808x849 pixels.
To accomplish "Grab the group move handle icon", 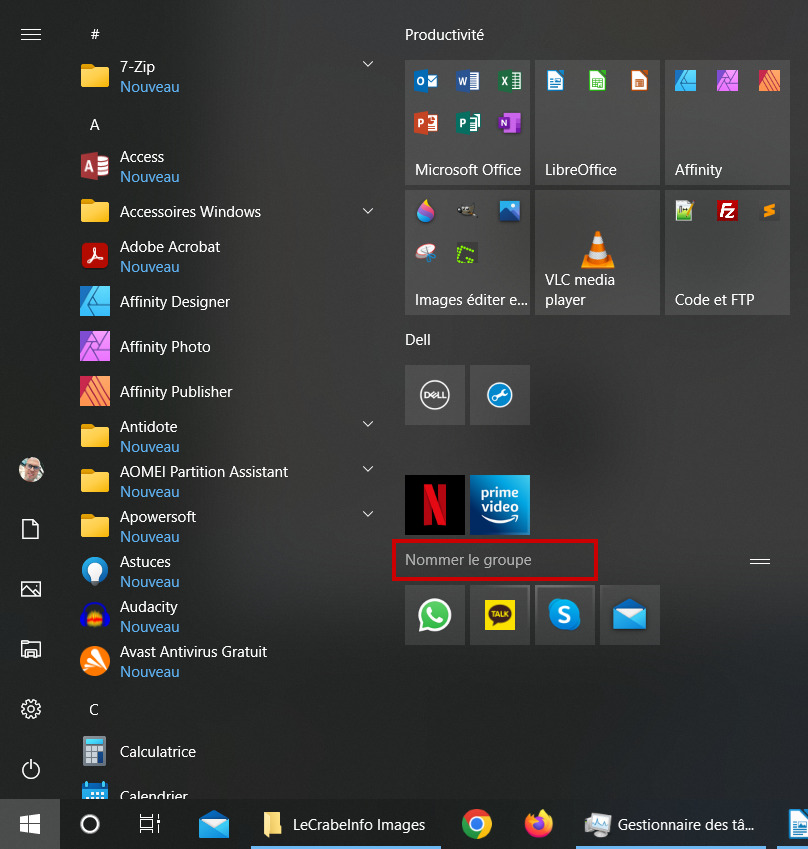I will click(760, 561).
